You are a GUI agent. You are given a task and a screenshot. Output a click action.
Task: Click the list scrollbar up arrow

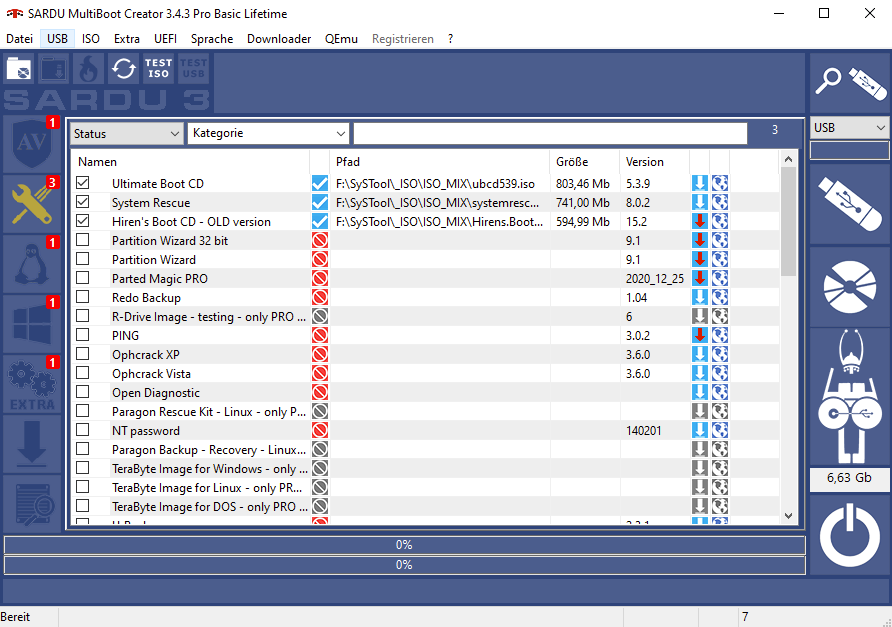(x=788, y=159)
